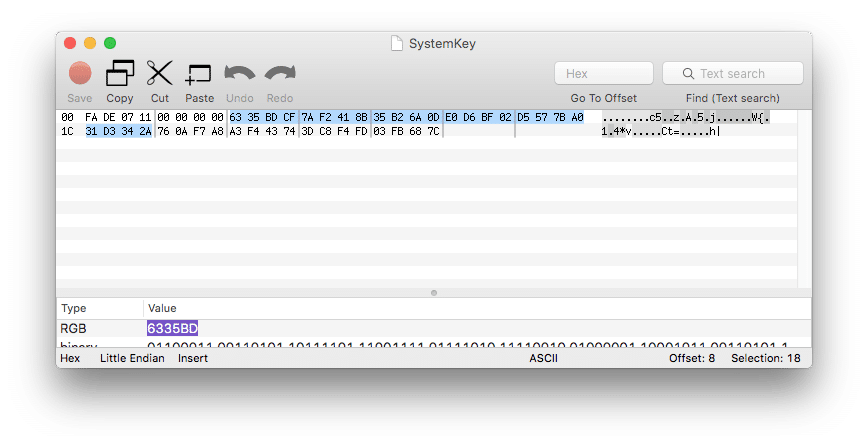Click hex byte 7A in first row

307,117
